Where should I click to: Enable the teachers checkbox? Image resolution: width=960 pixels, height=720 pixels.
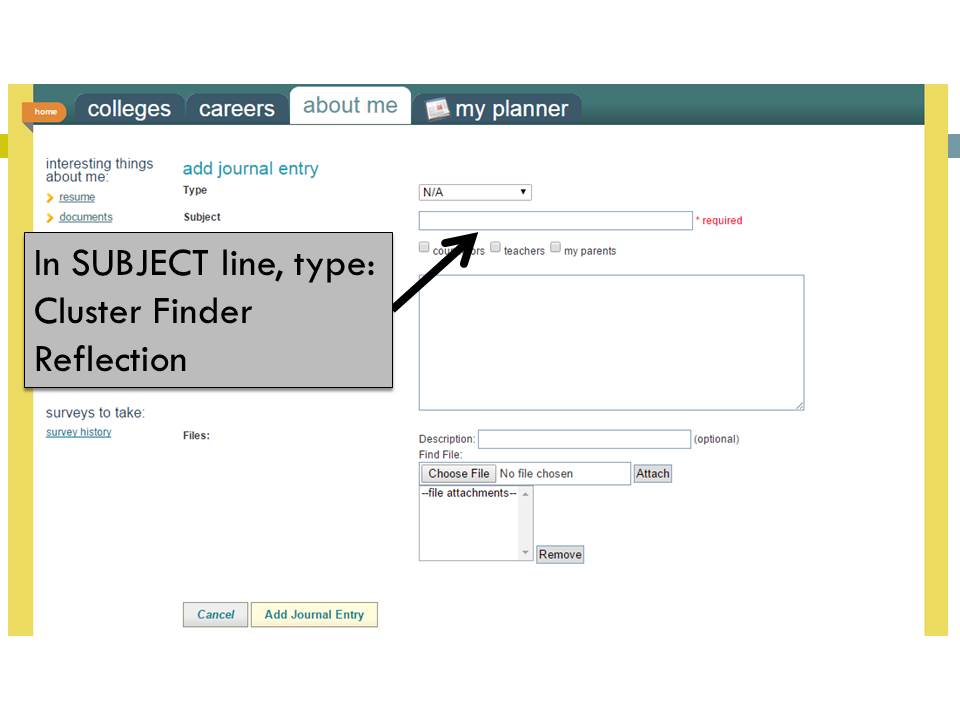coord(495,247)
